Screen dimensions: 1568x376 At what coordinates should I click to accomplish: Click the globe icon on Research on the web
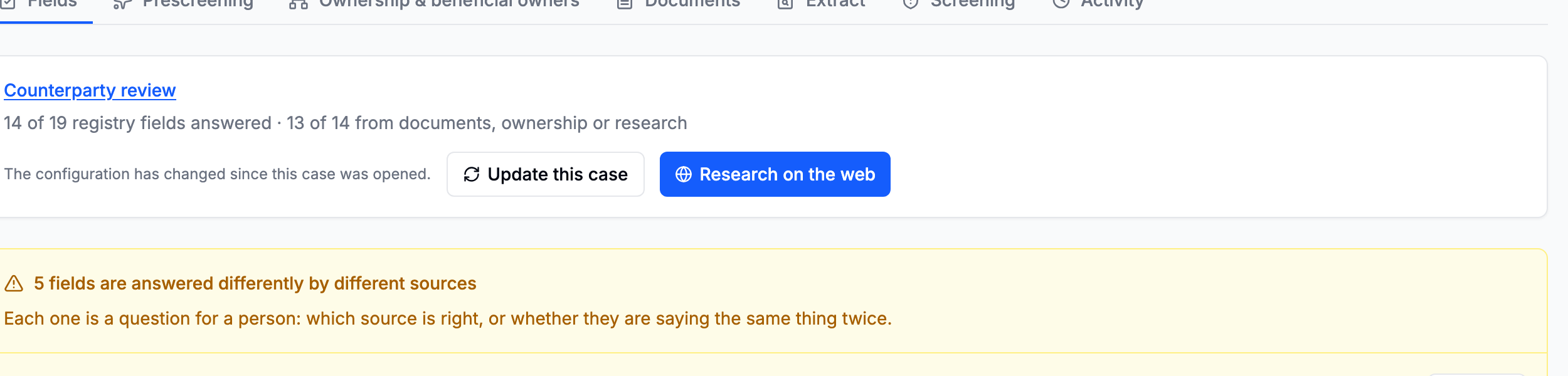(684, 174)
